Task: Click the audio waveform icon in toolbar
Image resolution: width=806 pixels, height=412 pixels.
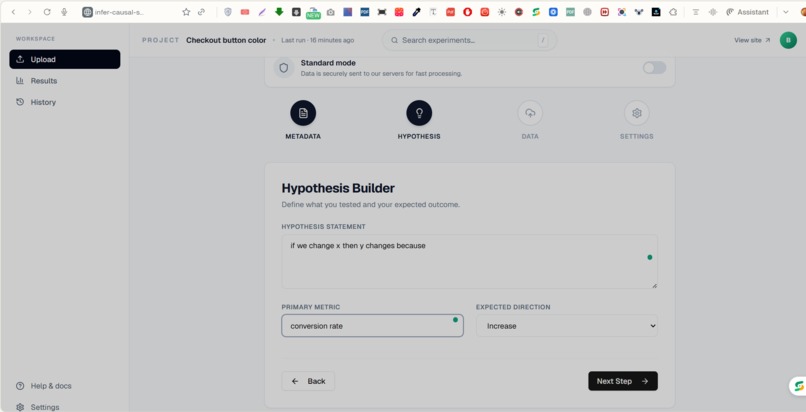Action: pos(712,12)
